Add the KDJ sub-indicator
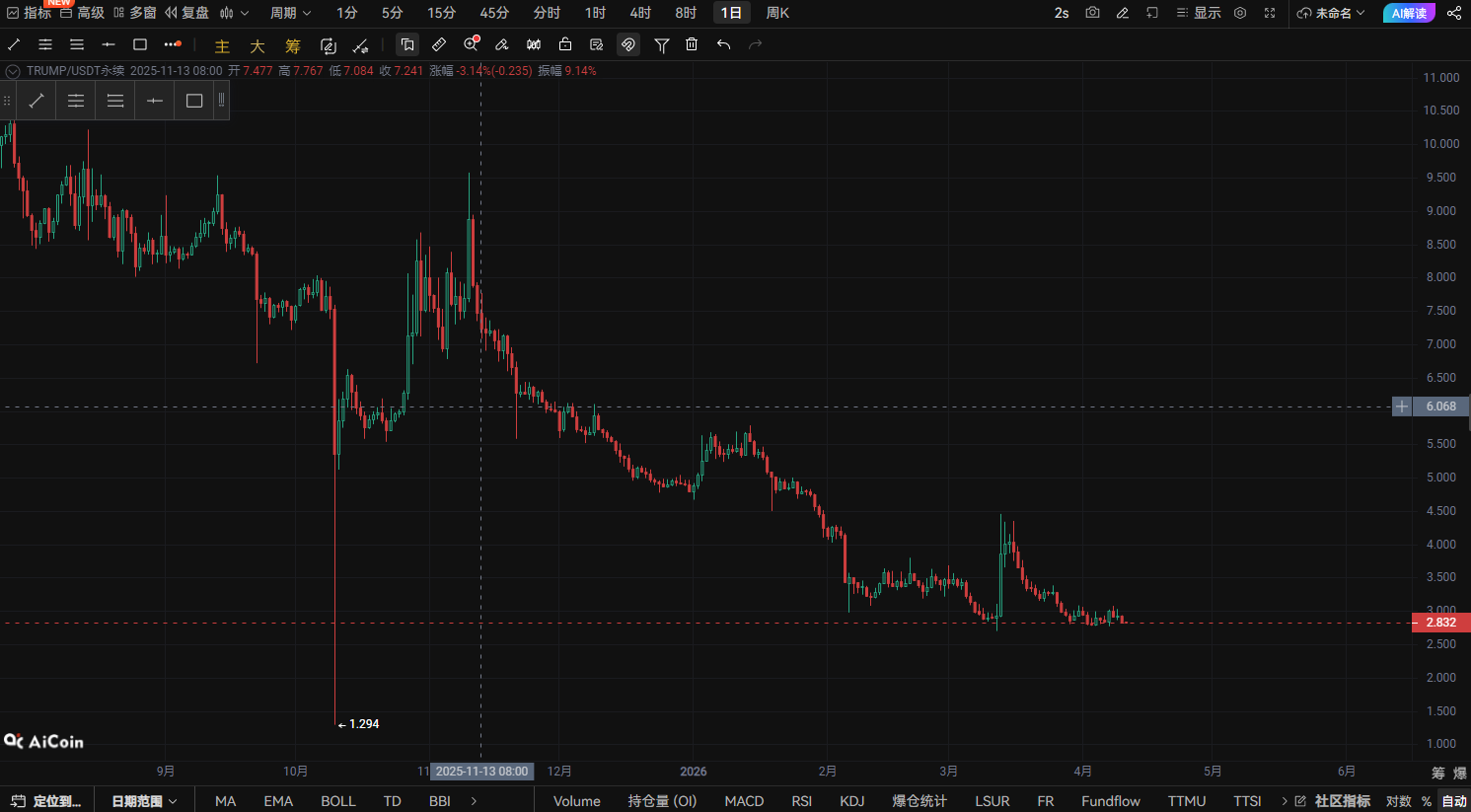Screen dimensions: 1471x812 852,800
